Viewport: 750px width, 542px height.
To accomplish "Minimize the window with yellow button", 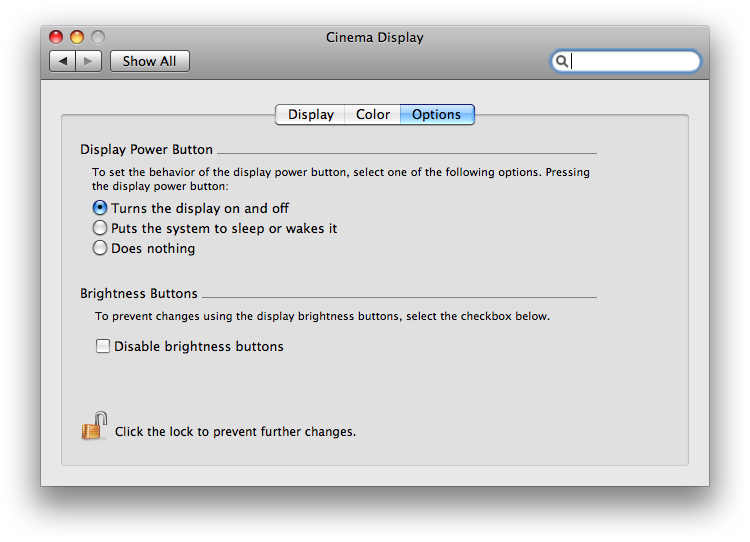I will click(77, 37).
